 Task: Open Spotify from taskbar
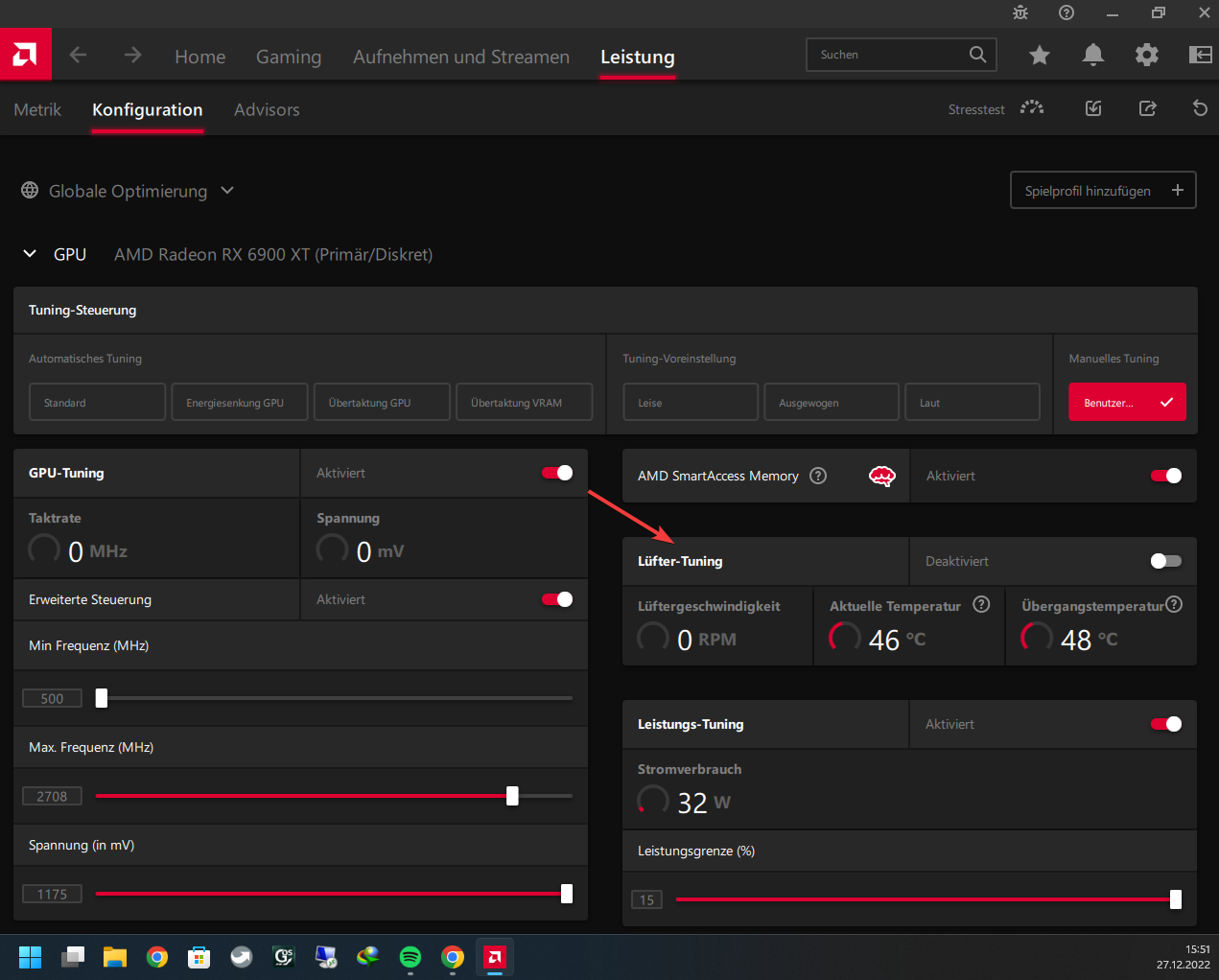click(x=410, y=957)
